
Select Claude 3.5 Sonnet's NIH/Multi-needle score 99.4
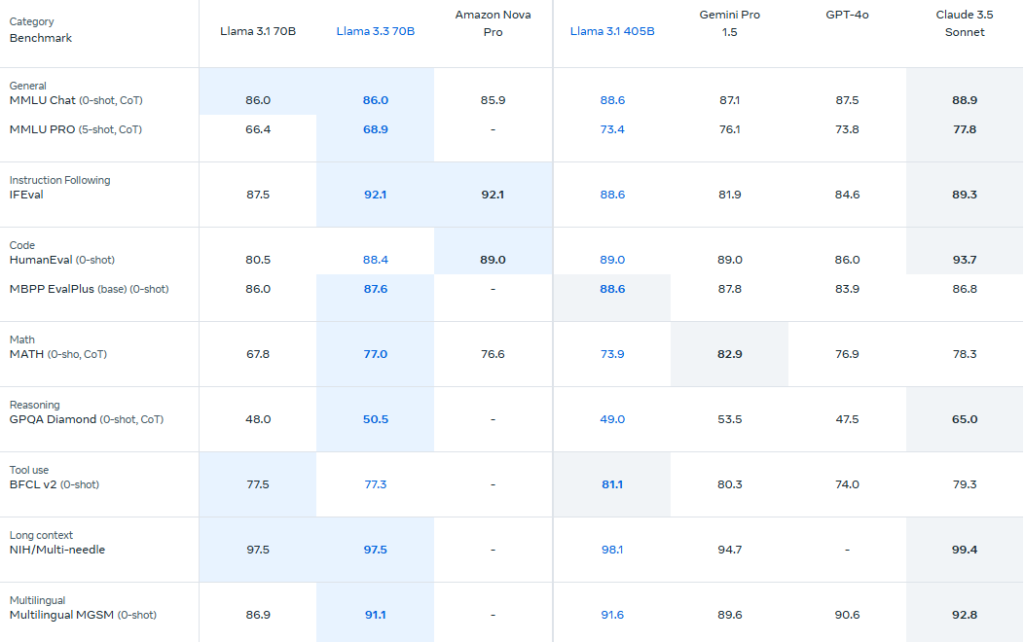click(965, 550)
